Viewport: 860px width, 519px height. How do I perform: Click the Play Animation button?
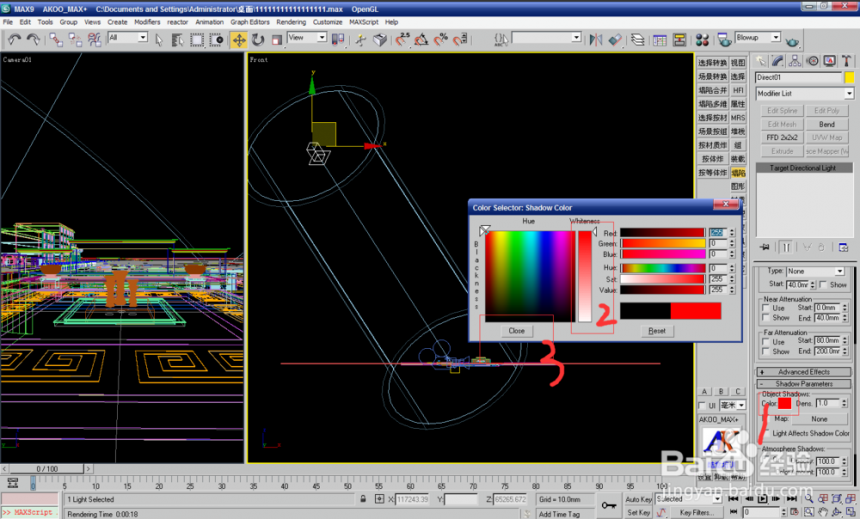coord(762,499)
